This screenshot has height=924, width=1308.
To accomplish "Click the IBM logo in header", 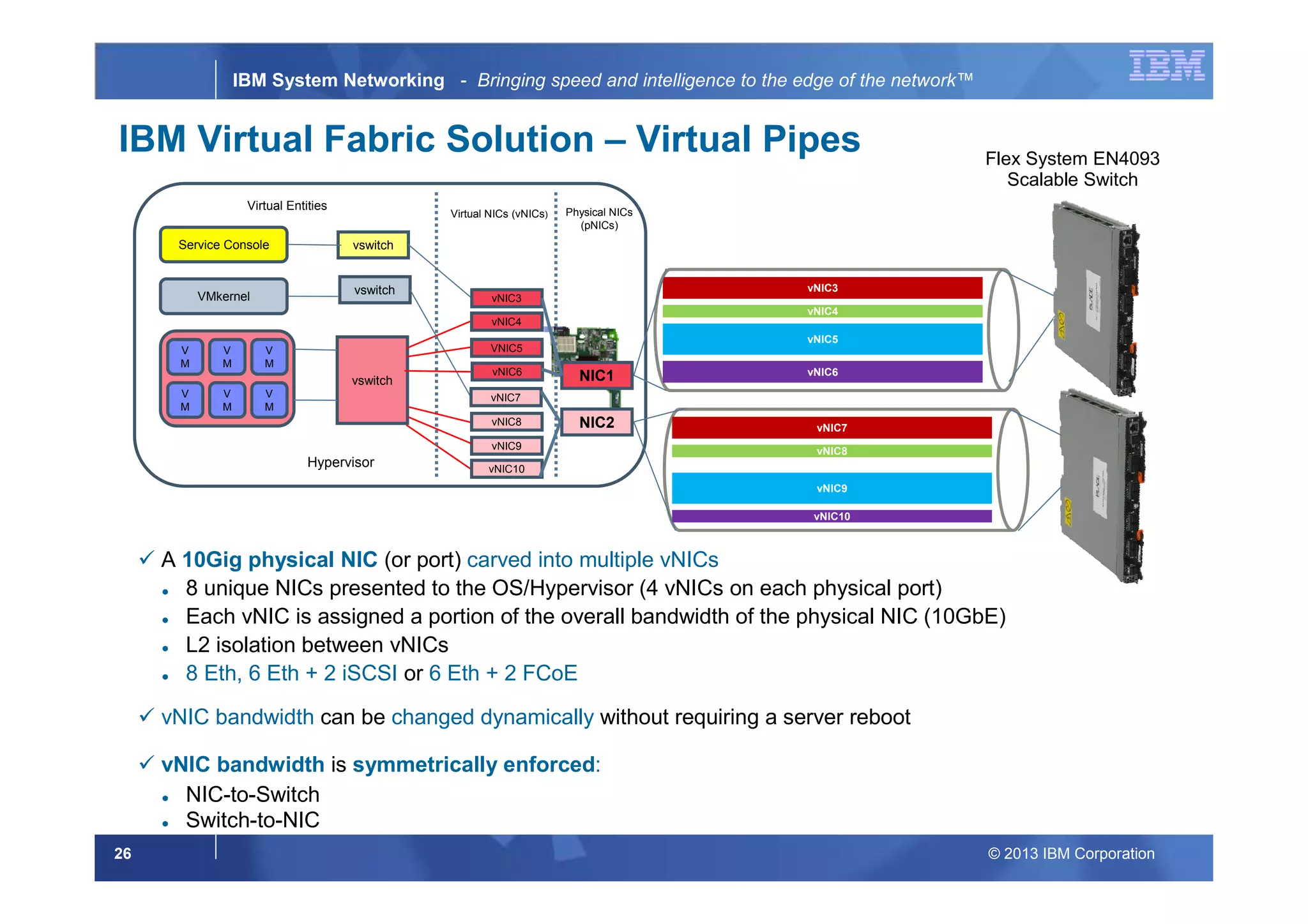I will [1166, 65].
